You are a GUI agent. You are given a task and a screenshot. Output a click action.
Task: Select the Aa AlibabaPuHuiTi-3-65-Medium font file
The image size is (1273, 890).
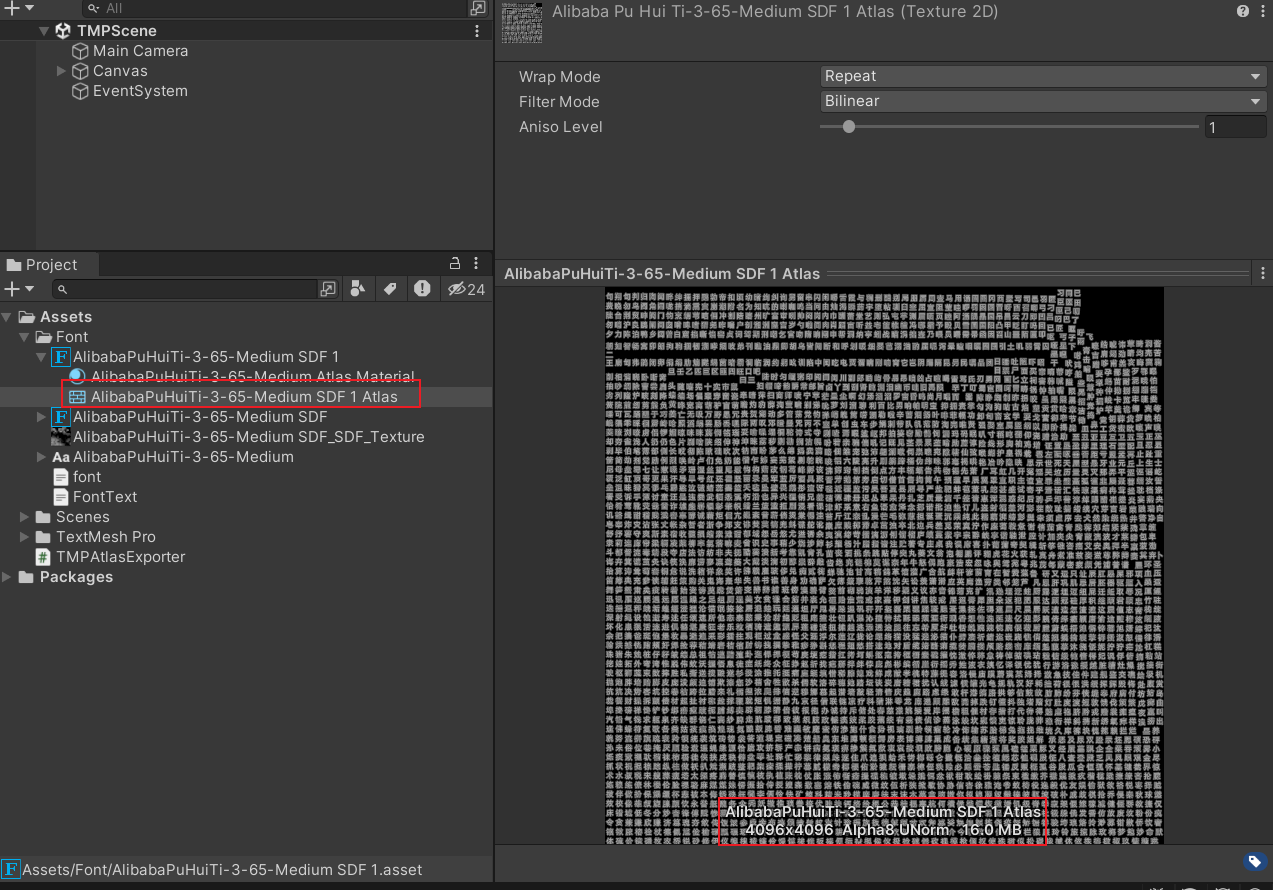pyautogui.click(x=173, y=457)
